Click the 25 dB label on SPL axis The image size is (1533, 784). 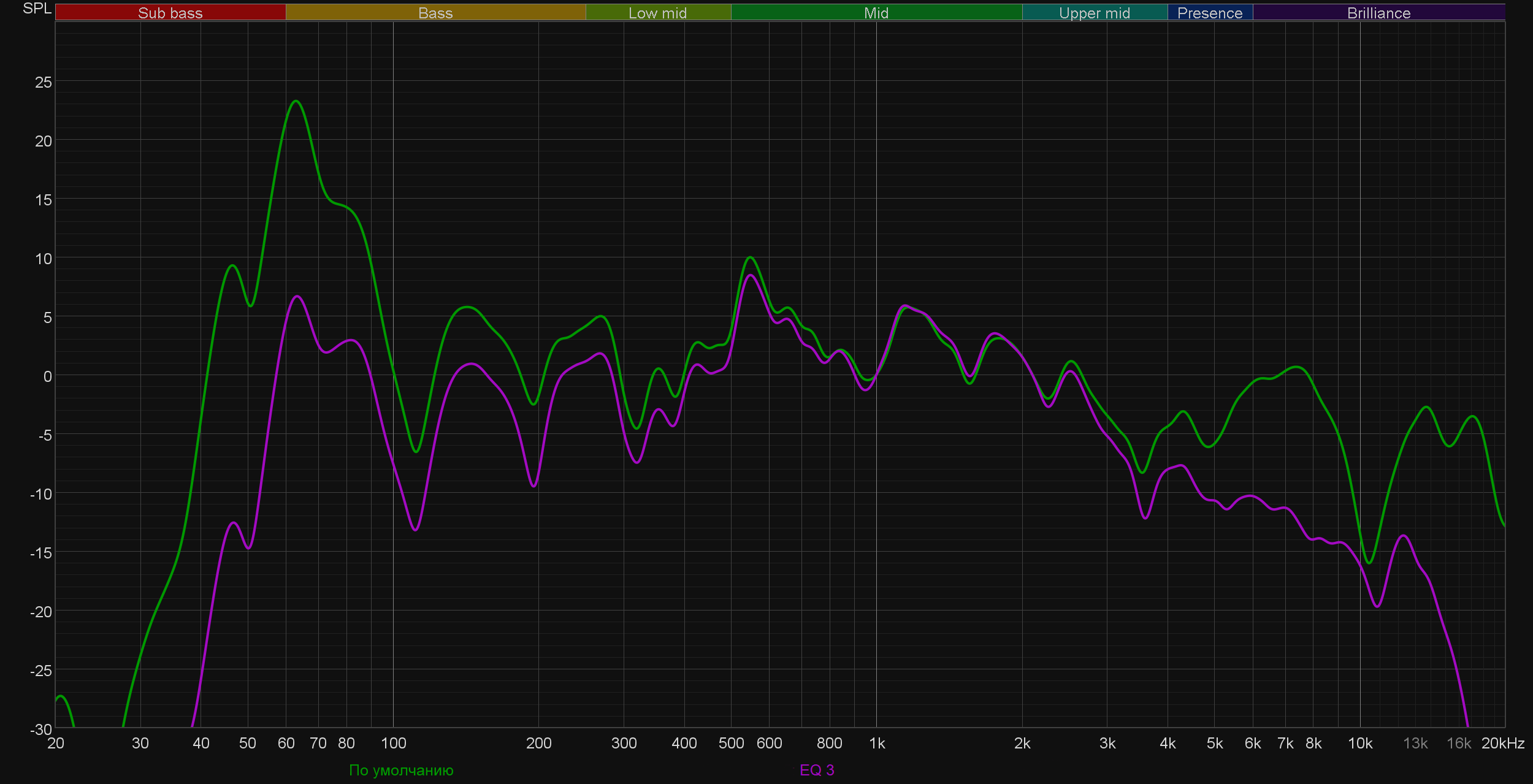[x=44, y=82]
